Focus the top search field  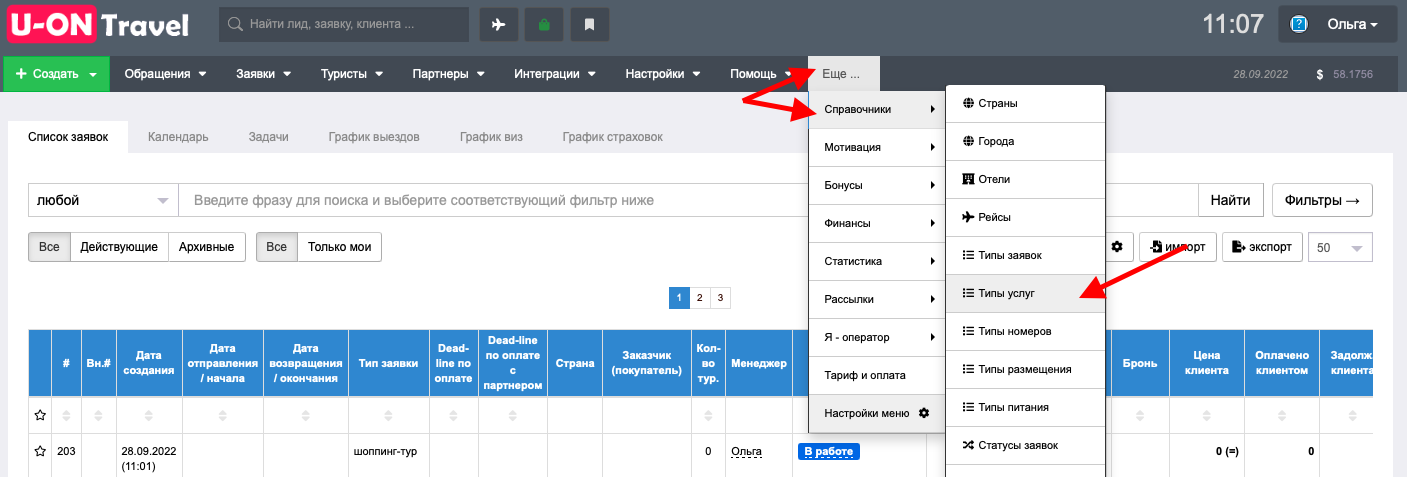(x=344, y=25)
